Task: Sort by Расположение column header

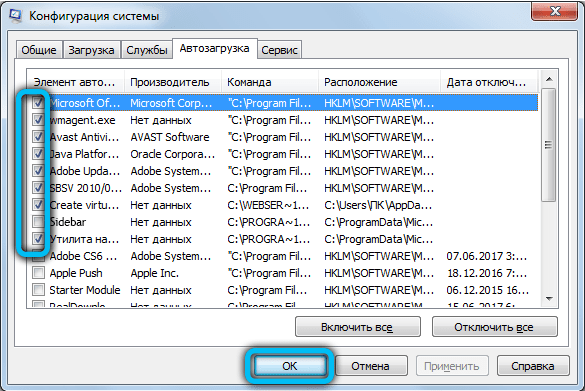Action: tap(379, 82)
